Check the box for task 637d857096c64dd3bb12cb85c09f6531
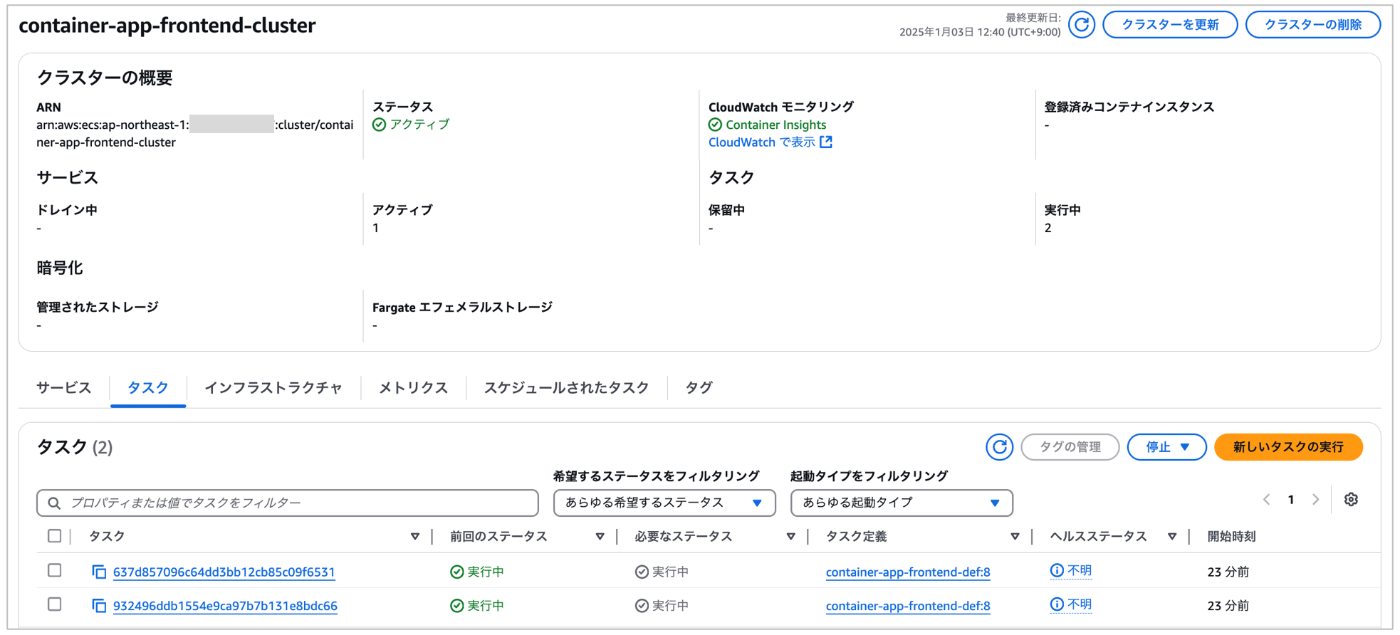The height and width of the screenshot is (635, 1400). tap(55, 570)
